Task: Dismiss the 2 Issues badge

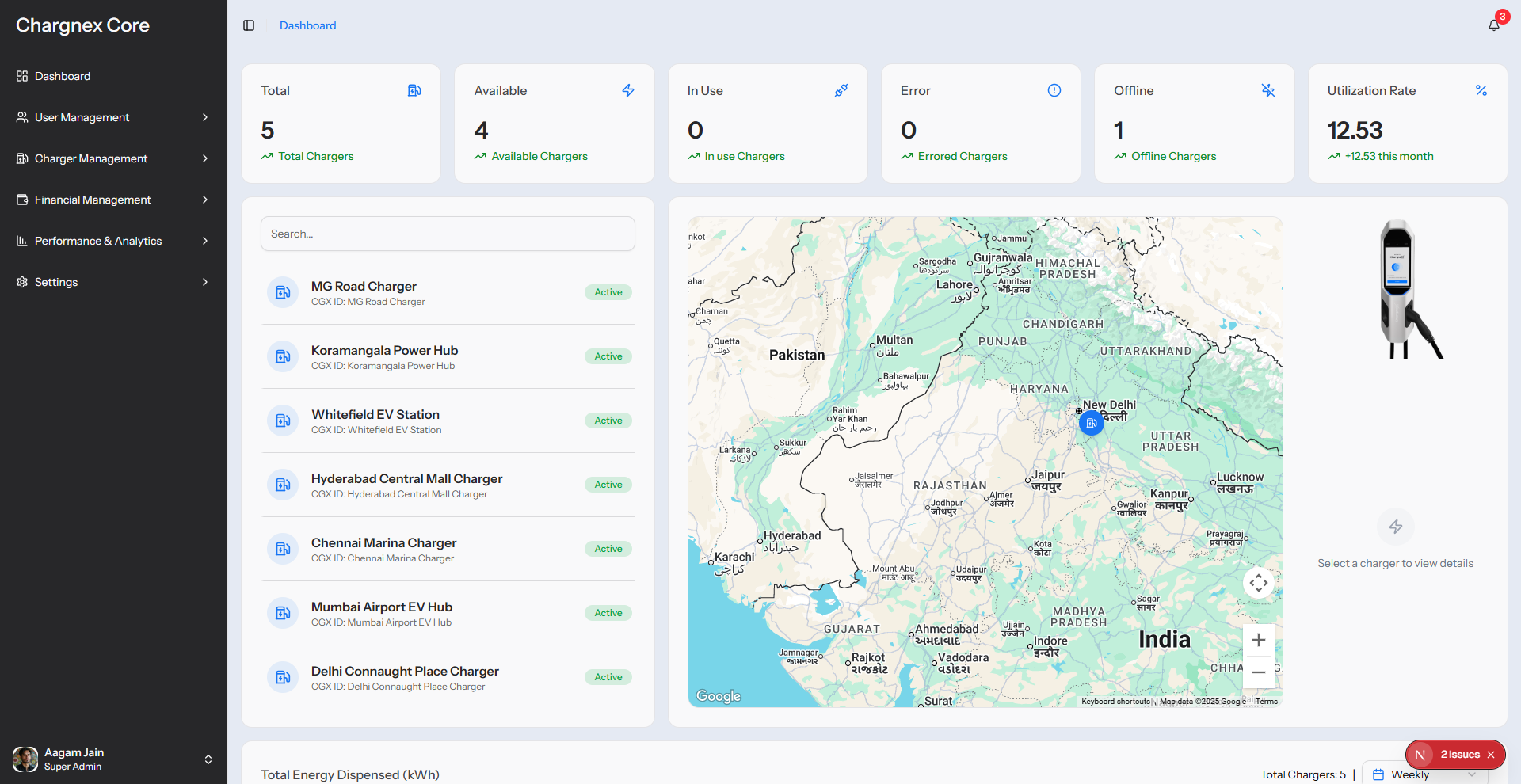Action: pos(1491,755)
